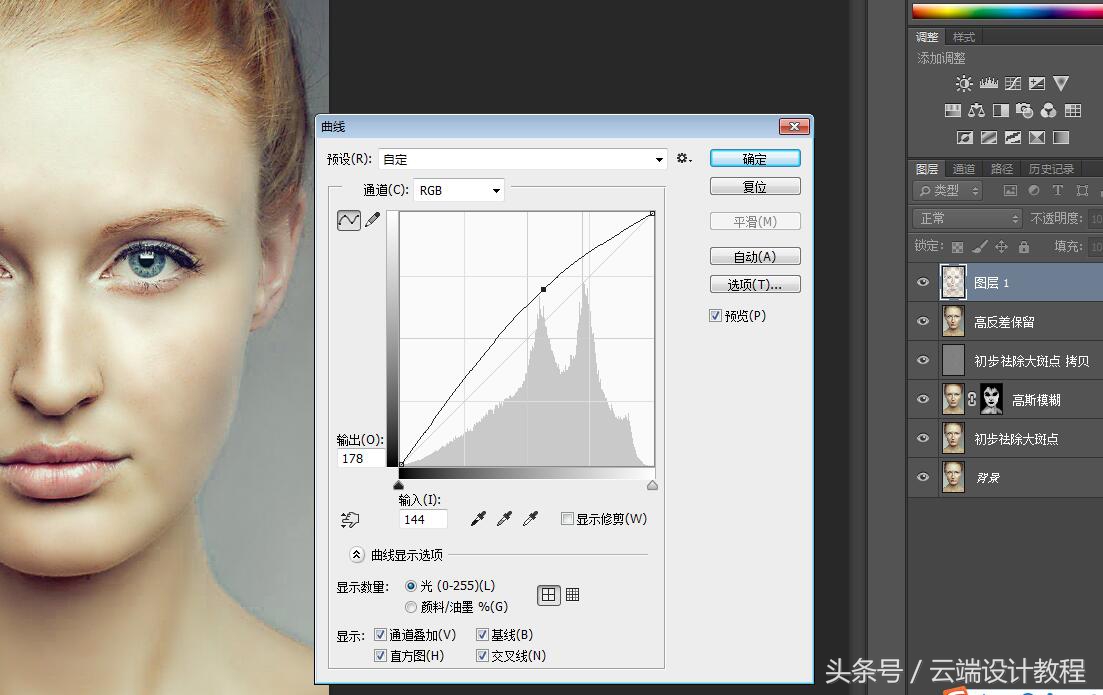Add an Invert adjustment layer
Screen dimensions: 1103x695
pos(964,137)
